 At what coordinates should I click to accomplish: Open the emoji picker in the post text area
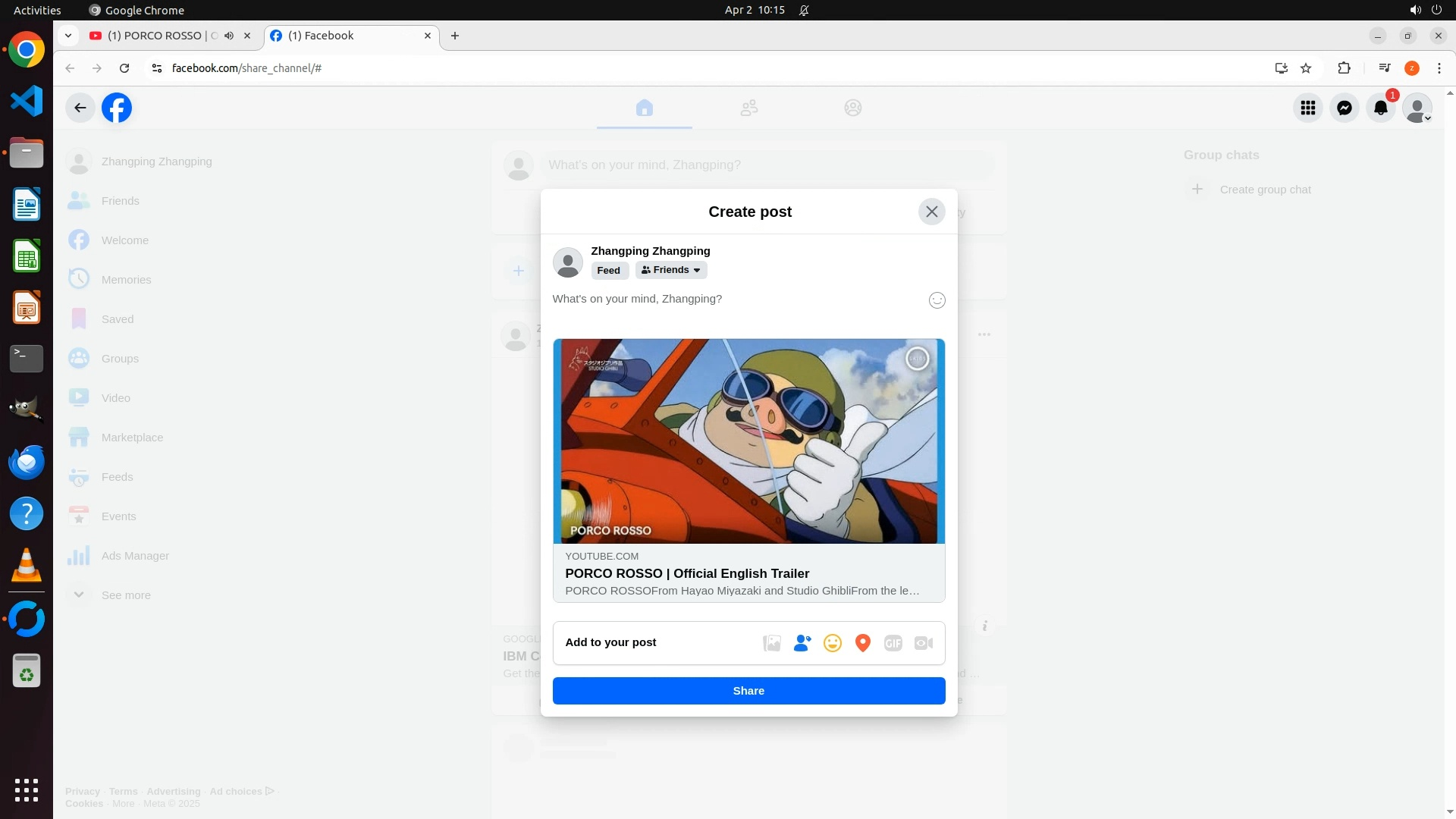(x=937, y=300)
